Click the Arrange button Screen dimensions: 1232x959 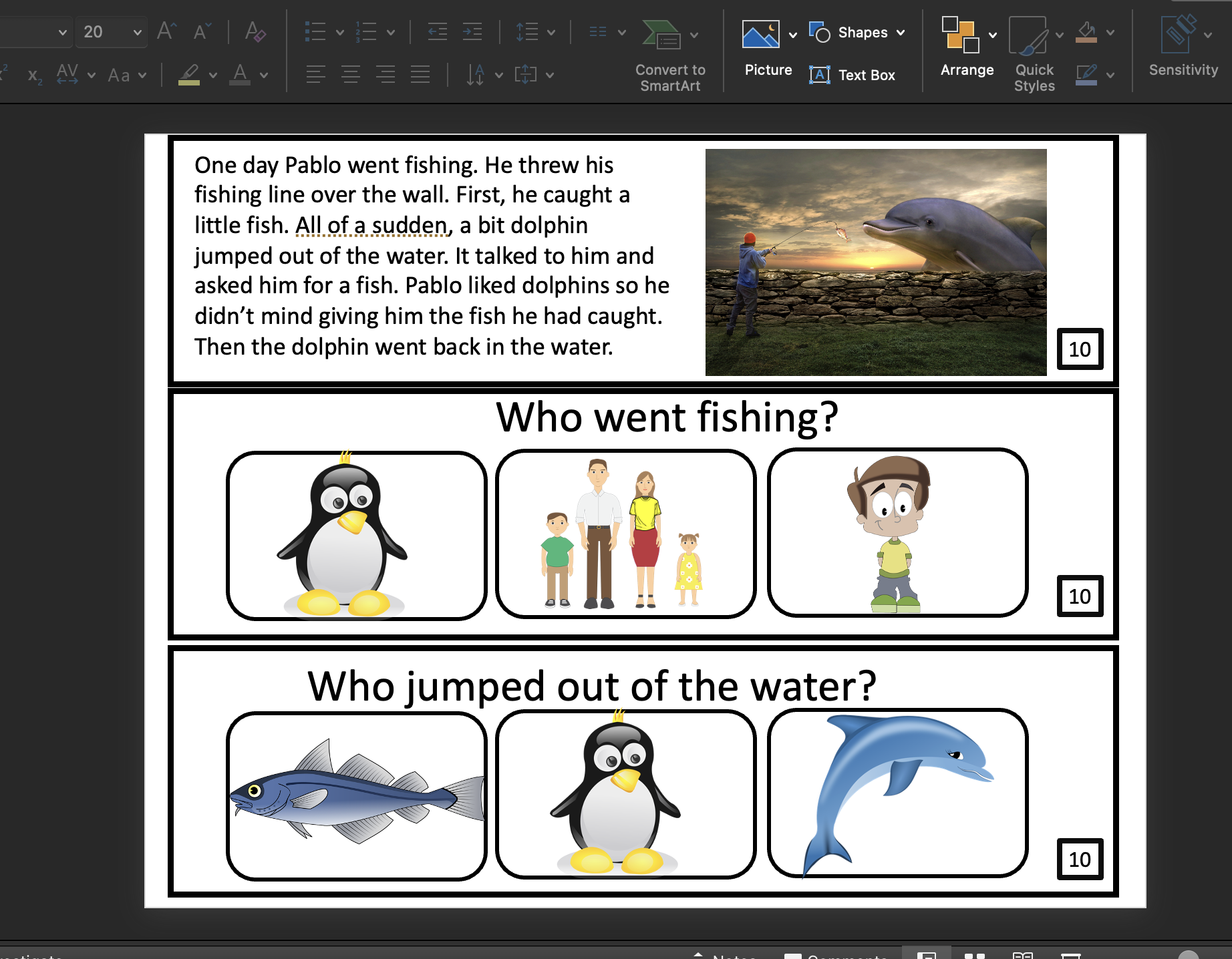(x=967, y=50)
